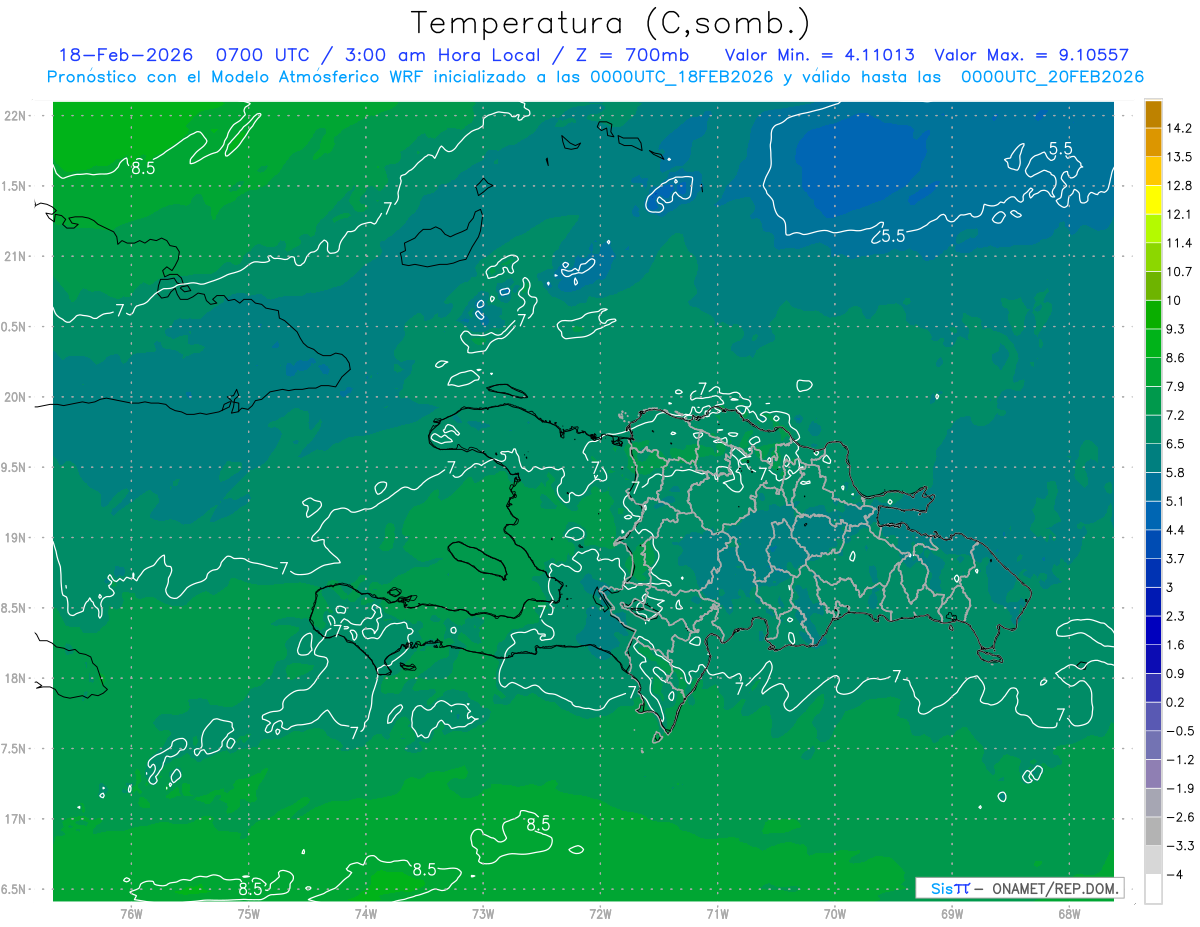Click the "69W" longitude axis label
Viewport: 1200px width, 927px height.
(x=952, y=914)
